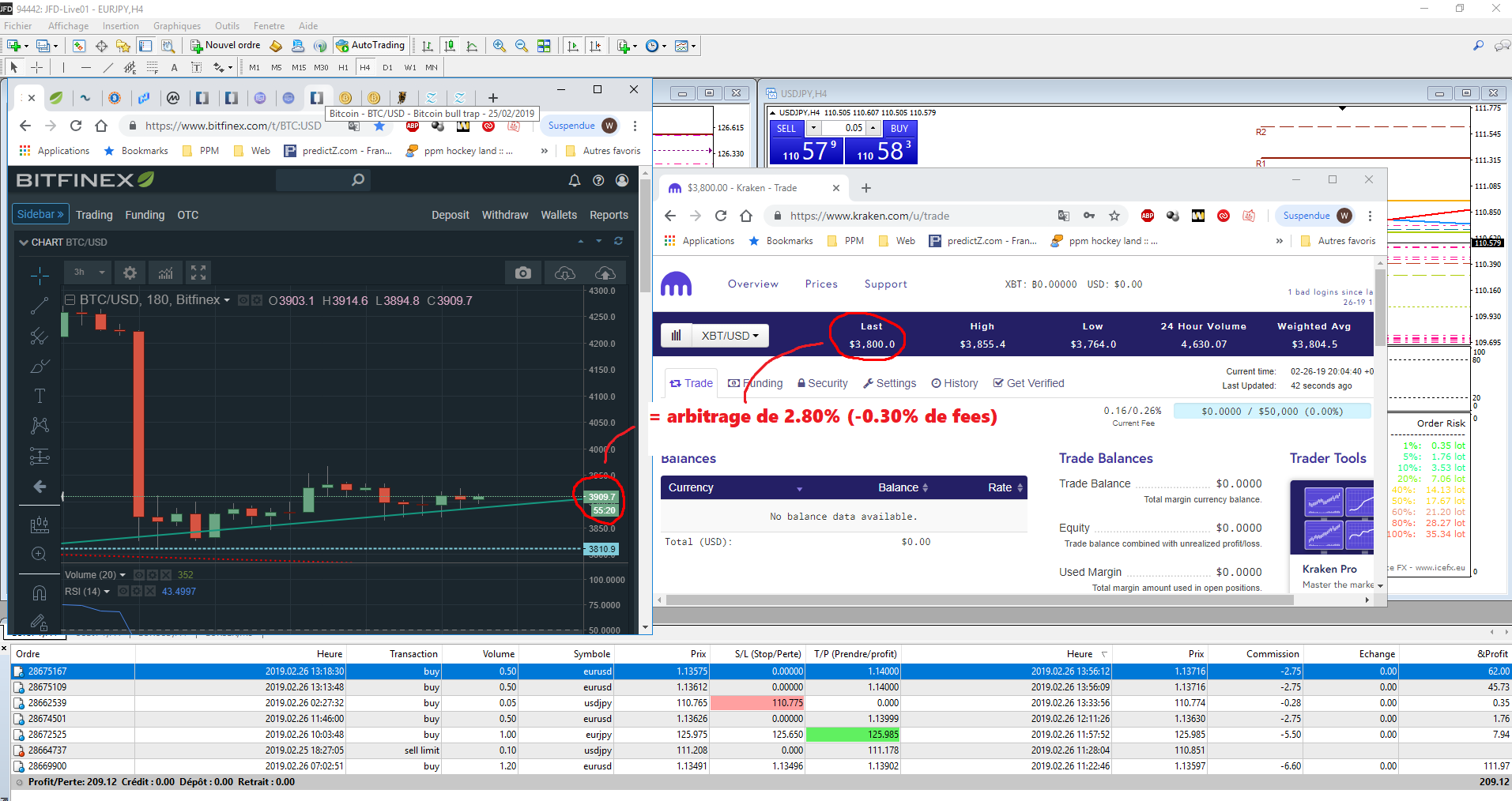The width and height of the screenshot is (1512, 801).
Task: Open the USDJPY volume lot dropdown arrow
Action: pos(813,128)
